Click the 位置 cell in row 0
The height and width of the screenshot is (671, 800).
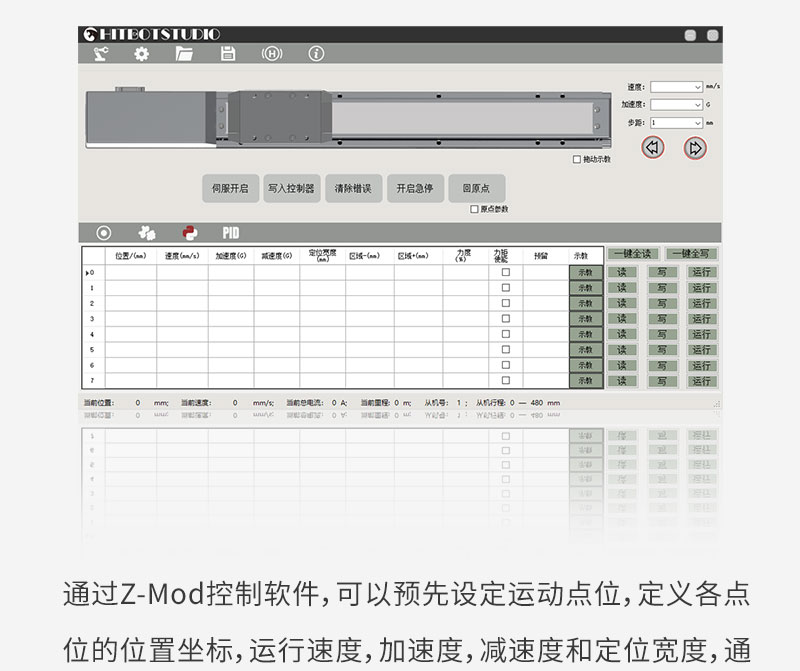click(130, 272)
